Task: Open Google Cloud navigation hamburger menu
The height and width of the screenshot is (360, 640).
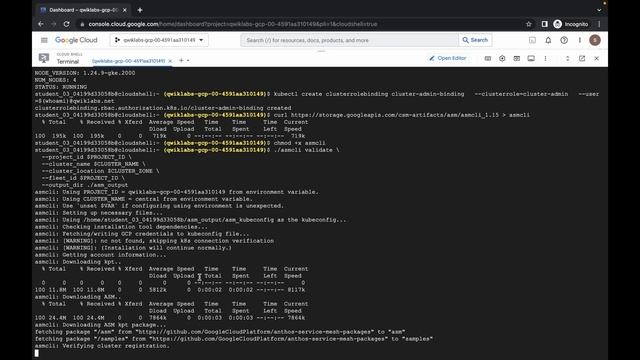Action: point(44,40)
